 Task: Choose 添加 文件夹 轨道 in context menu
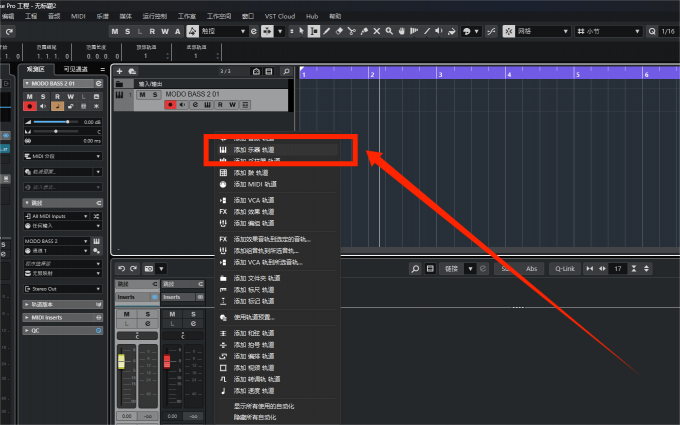pos(277,278)
